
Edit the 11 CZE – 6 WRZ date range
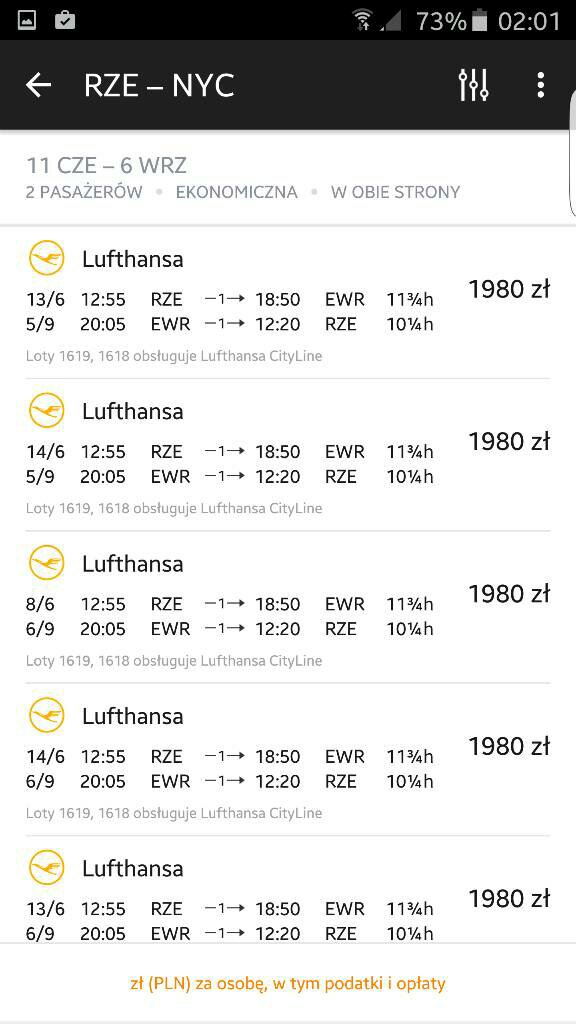(106, 165)
